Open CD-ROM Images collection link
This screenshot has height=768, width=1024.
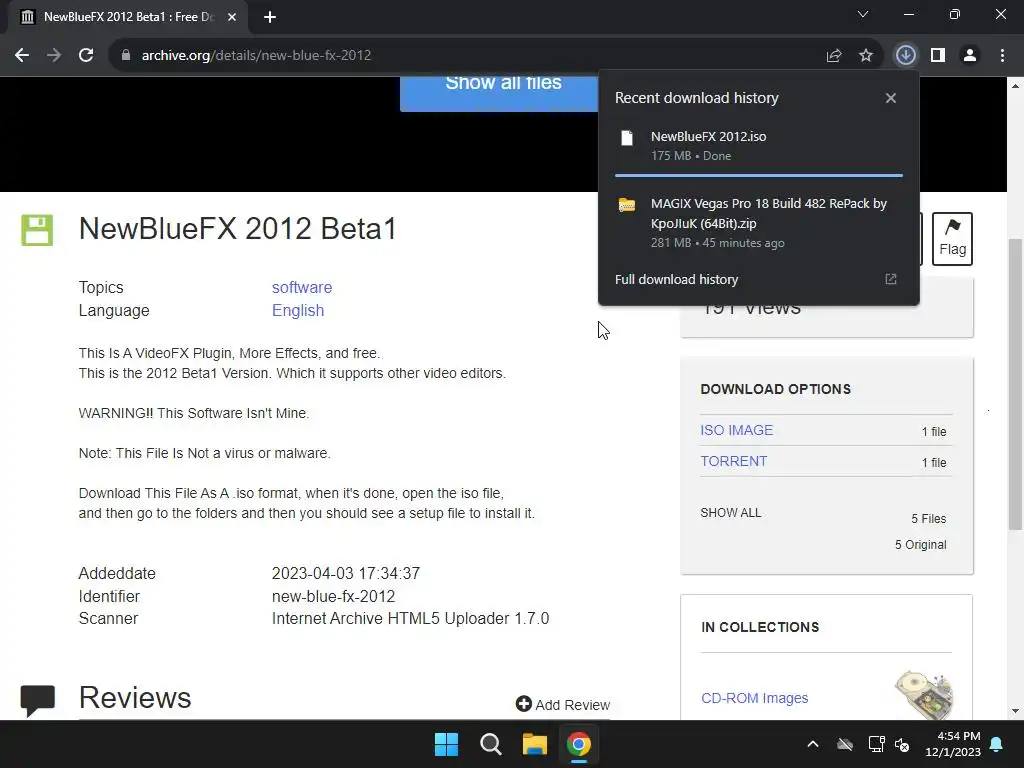(754, 698)
